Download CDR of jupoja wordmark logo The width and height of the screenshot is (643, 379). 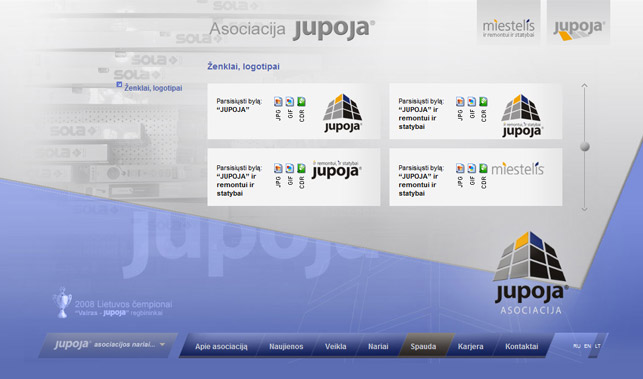coord(301,169)
